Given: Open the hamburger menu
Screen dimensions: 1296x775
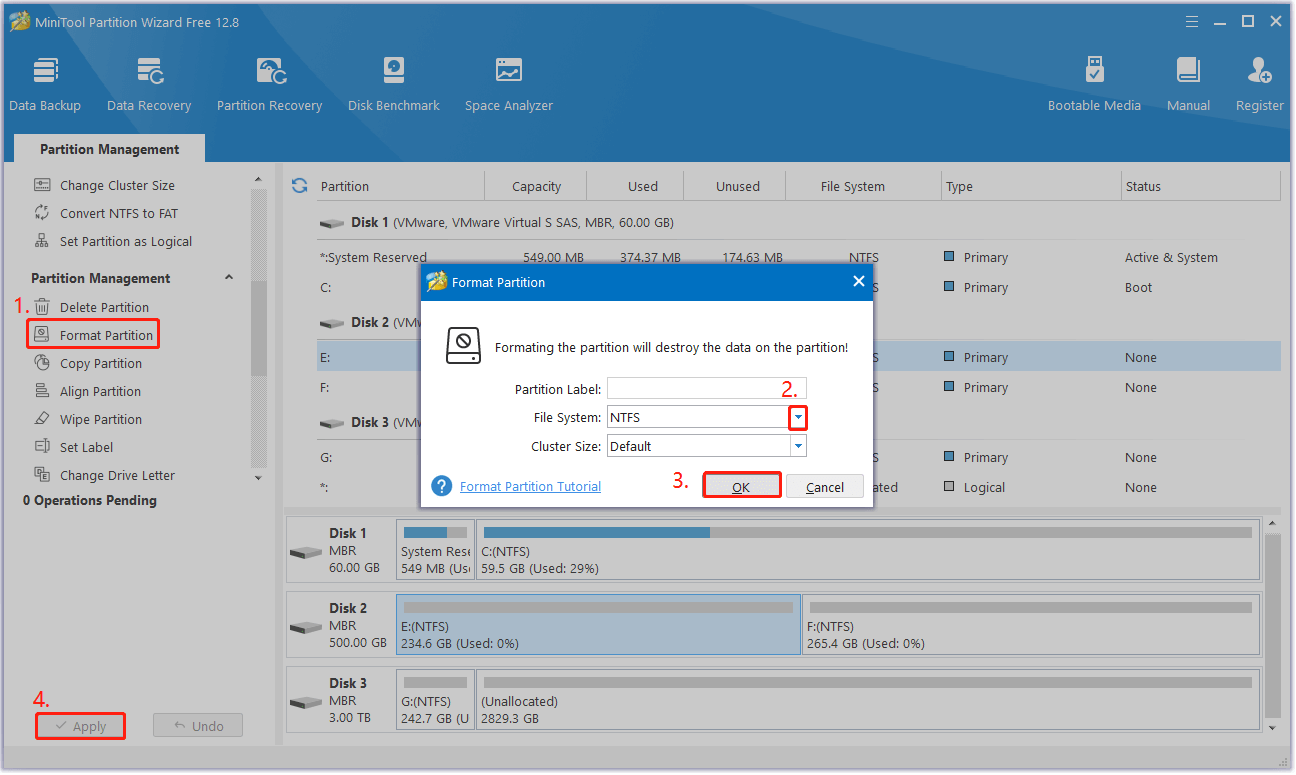Looking at the screenshot, I should pyautogui.click(x=1191, y=20).
